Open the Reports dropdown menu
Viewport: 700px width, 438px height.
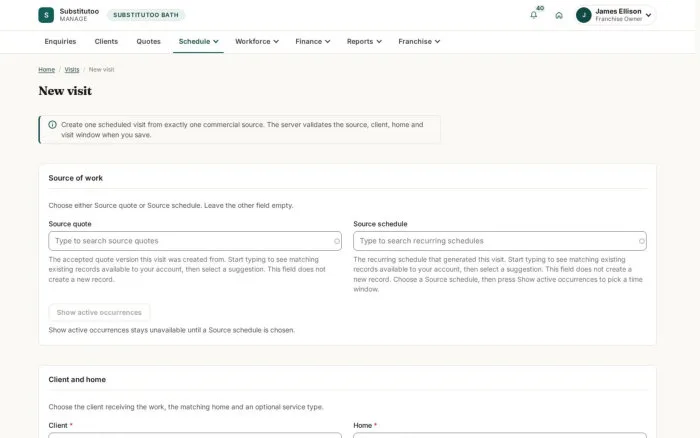(364, 42)
